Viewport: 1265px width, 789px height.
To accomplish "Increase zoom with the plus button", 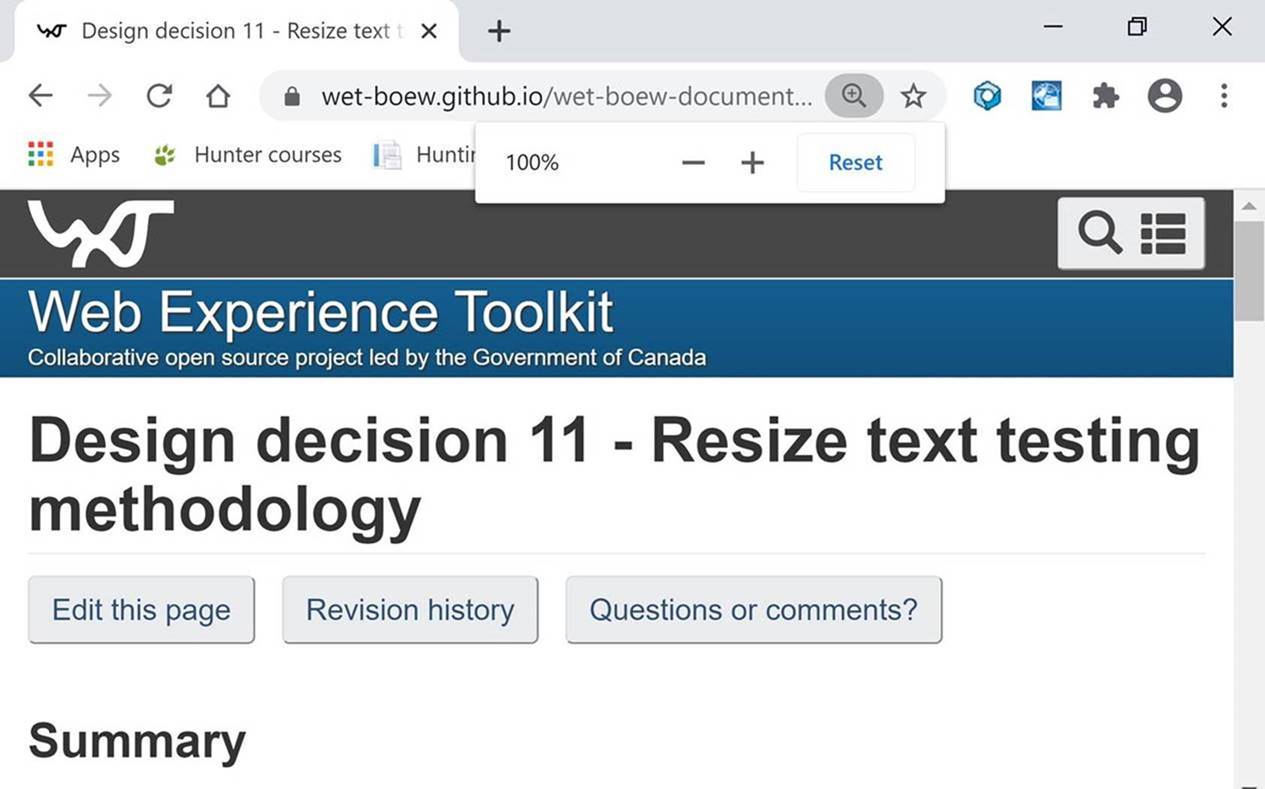I will (752, 163).
